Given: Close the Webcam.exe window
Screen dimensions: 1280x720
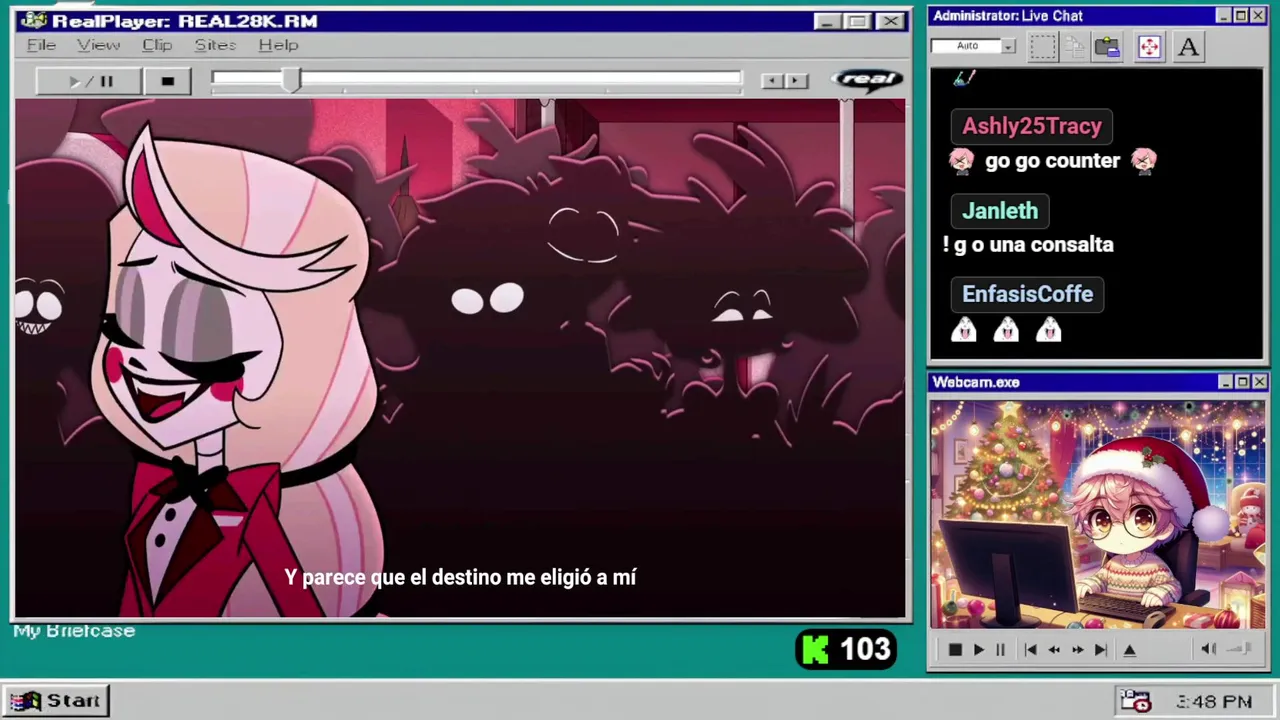Looking at the screenshot, I should click(1259, 382).
